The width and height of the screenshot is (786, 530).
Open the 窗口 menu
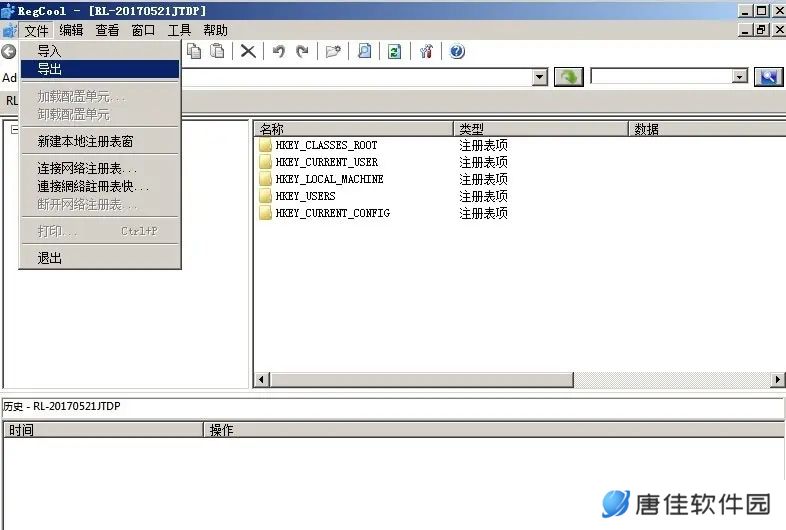(143, 31)
